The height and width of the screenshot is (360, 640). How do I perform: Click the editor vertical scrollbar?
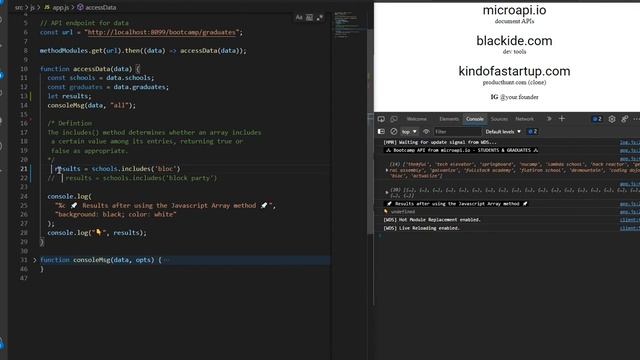tap(370, 131)
